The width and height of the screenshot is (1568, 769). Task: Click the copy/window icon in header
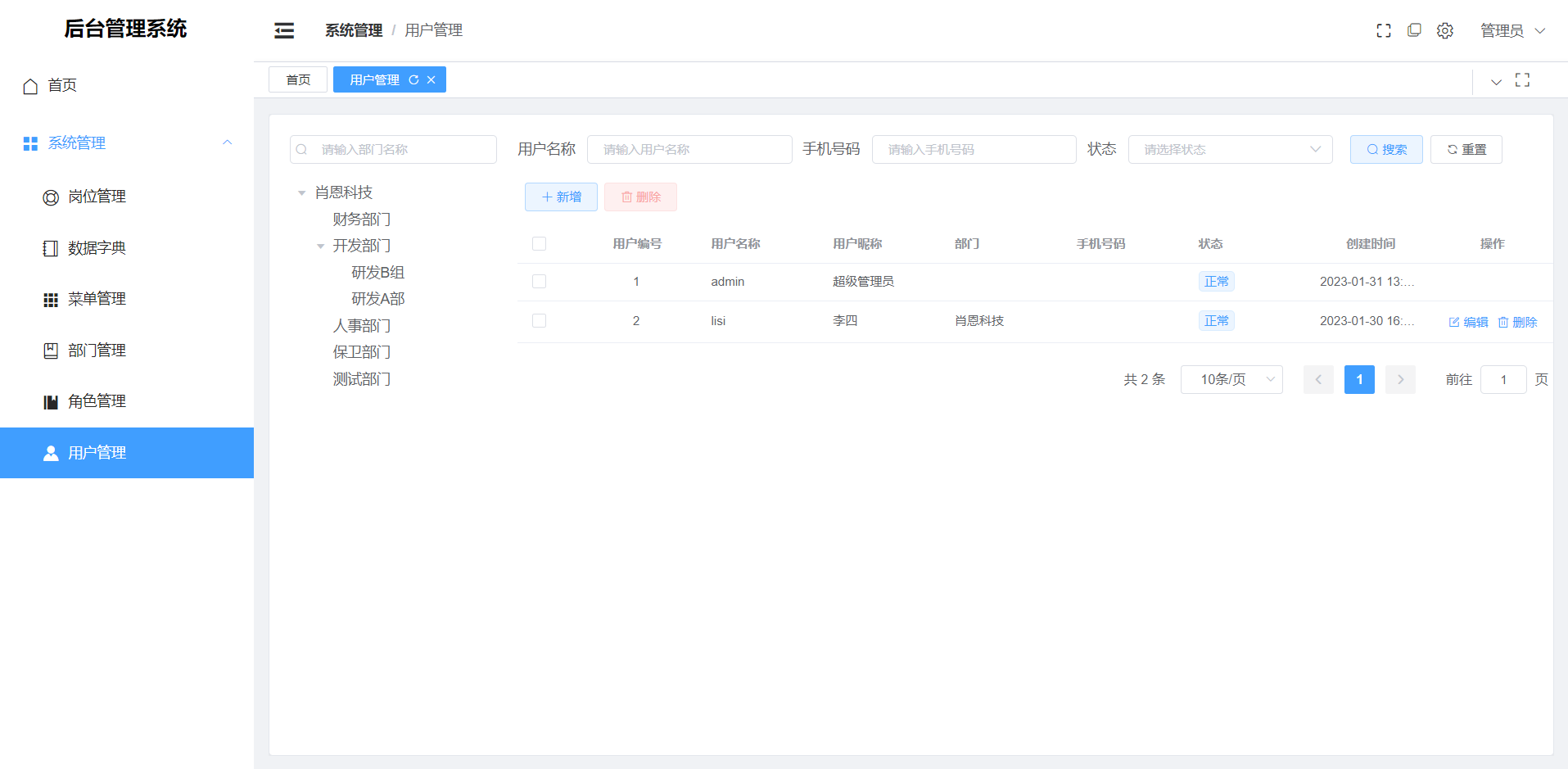[x=1414, y=30]
